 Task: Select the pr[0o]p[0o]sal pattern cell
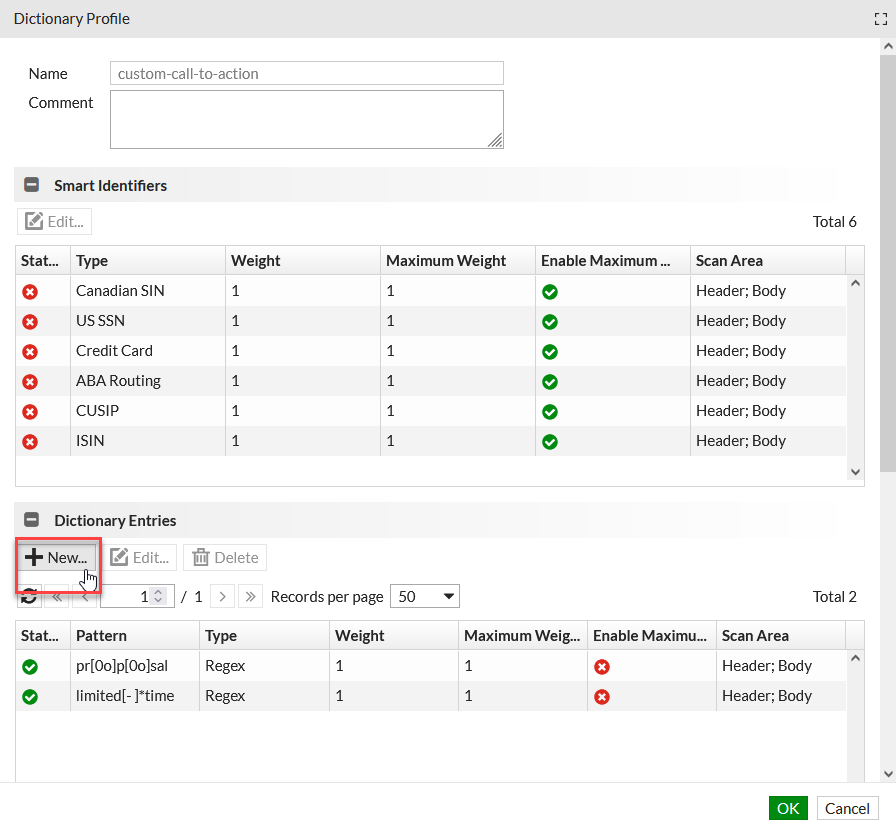point(135,666)
